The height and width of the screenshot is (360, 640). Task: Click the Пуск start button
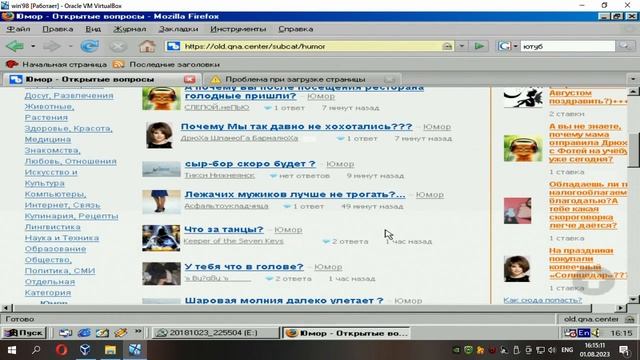(x=24, y=333)
